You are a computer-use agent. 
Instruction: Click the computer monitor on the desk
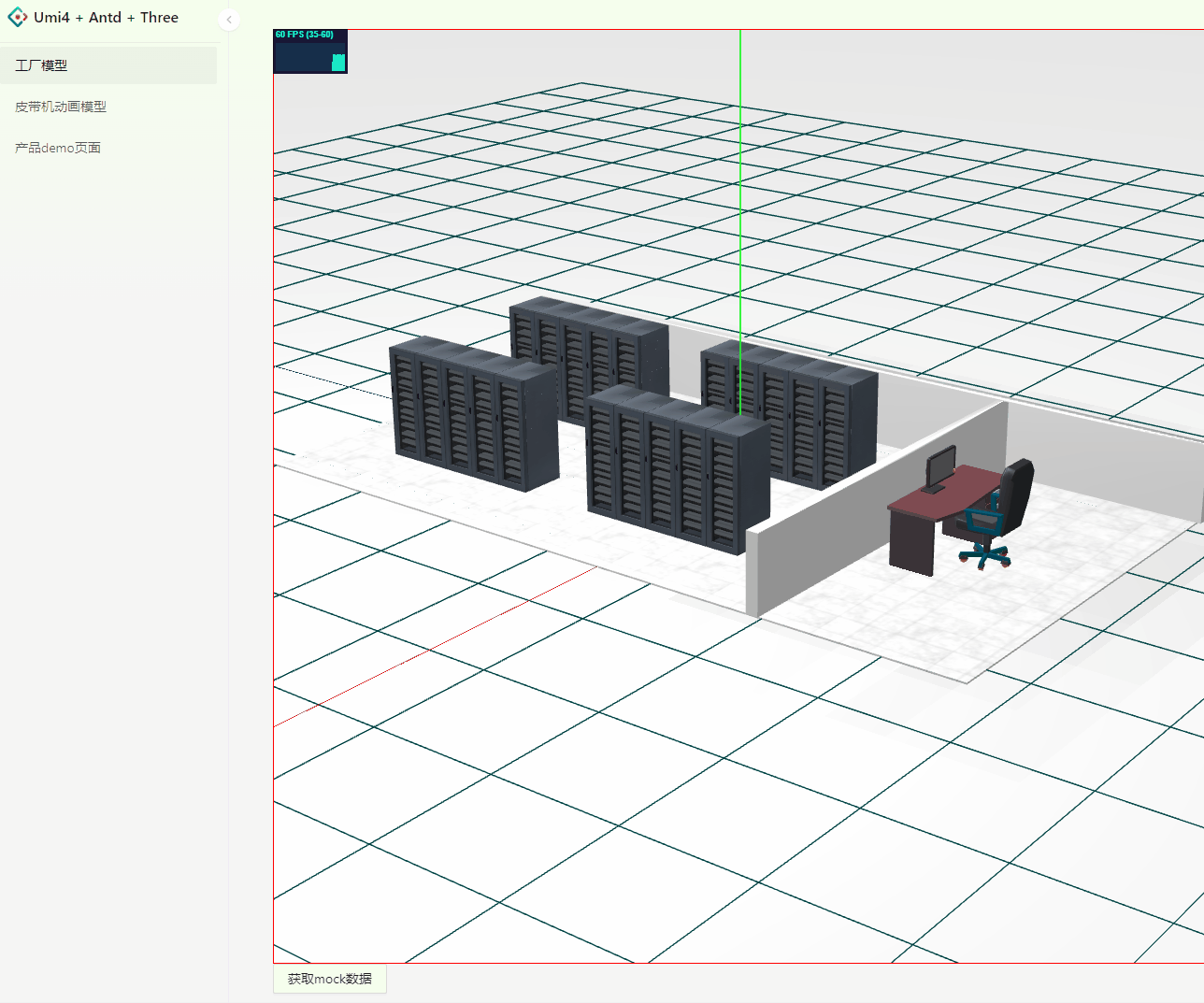939,469
